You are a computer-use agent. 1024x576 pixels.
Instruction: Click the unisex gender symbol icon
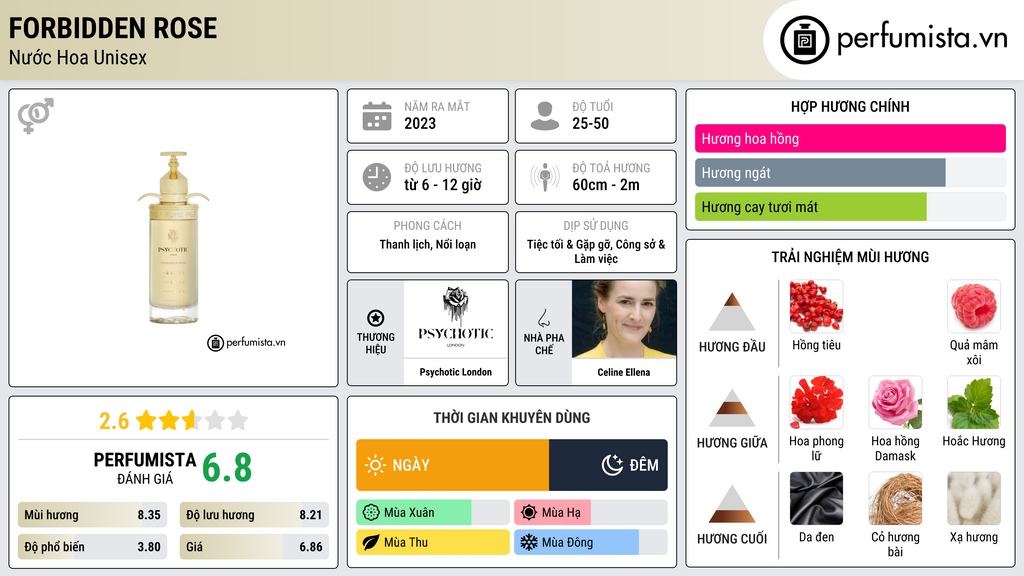coord(36,116)
